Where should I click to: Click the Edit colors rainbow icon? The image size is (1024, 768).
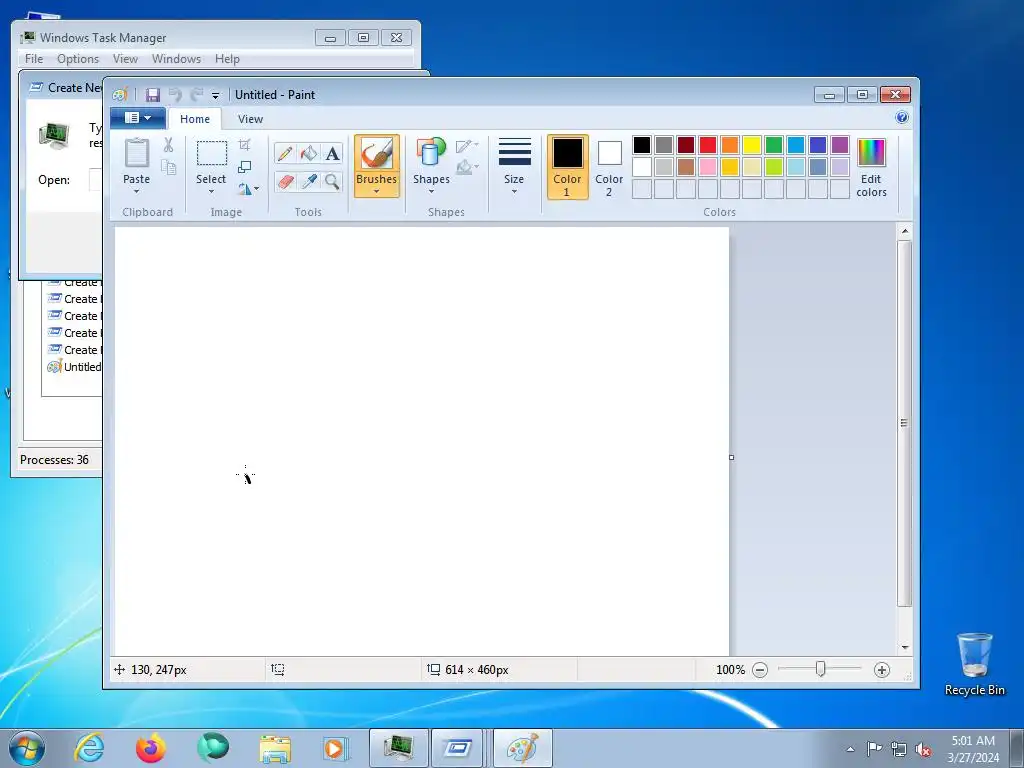871,153
